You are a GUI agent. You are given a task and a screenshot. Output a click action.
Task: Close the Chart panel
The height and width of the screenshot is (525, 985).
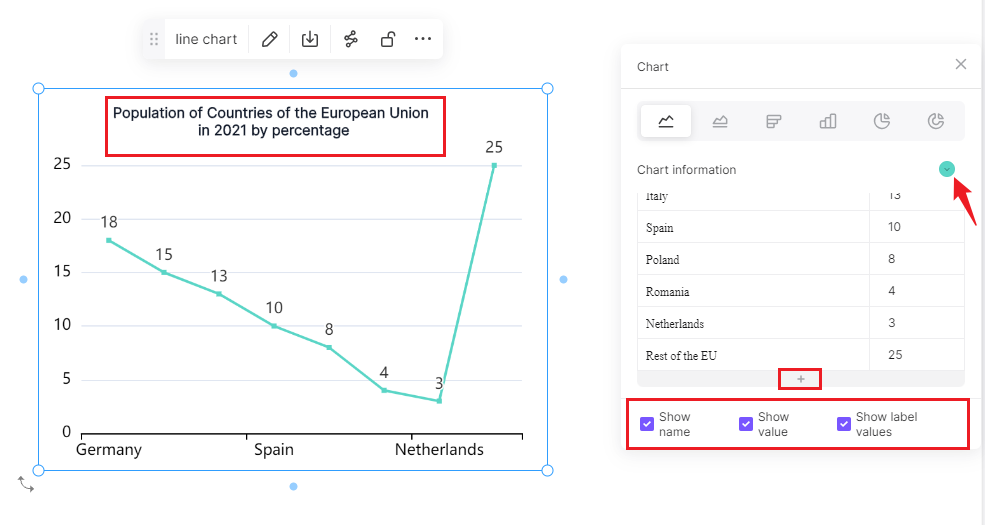click(x=961, y=64)
